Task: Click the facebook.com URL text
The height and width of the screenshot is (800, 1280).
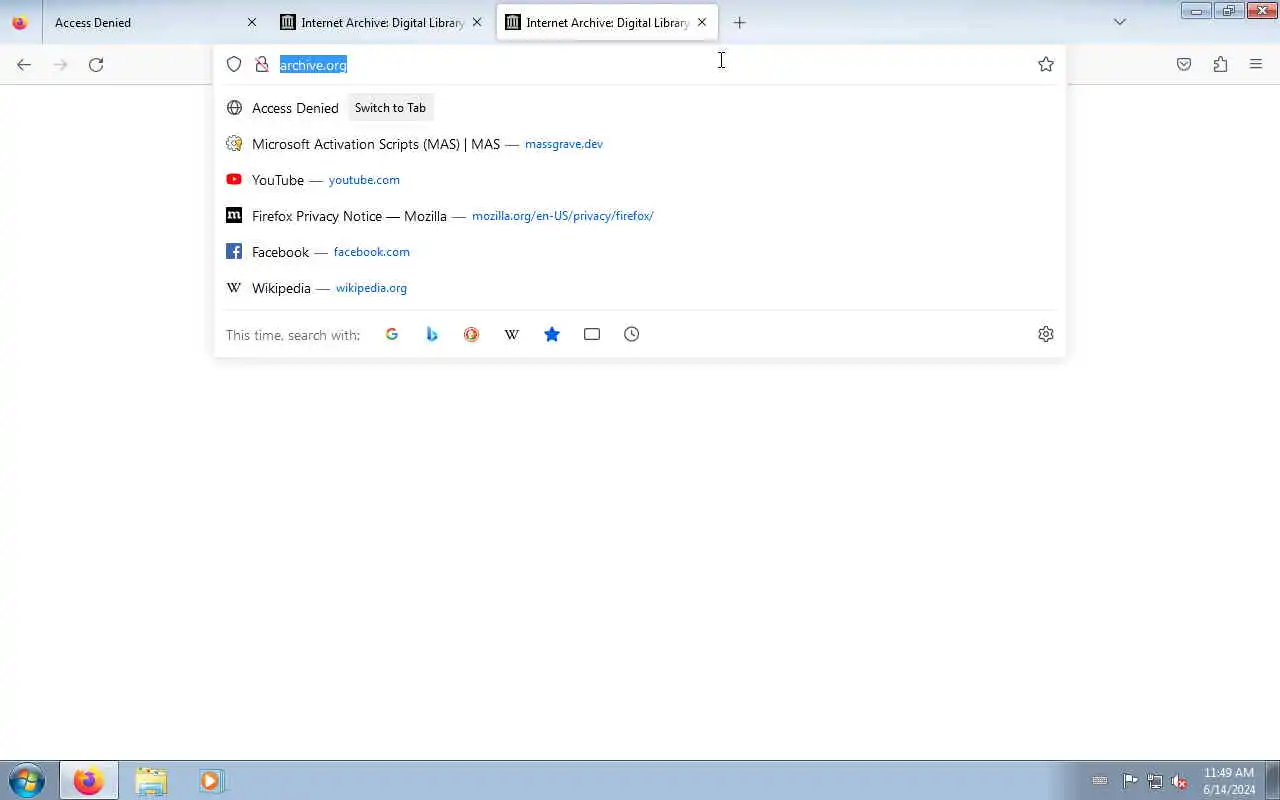Action: point(372,252)
